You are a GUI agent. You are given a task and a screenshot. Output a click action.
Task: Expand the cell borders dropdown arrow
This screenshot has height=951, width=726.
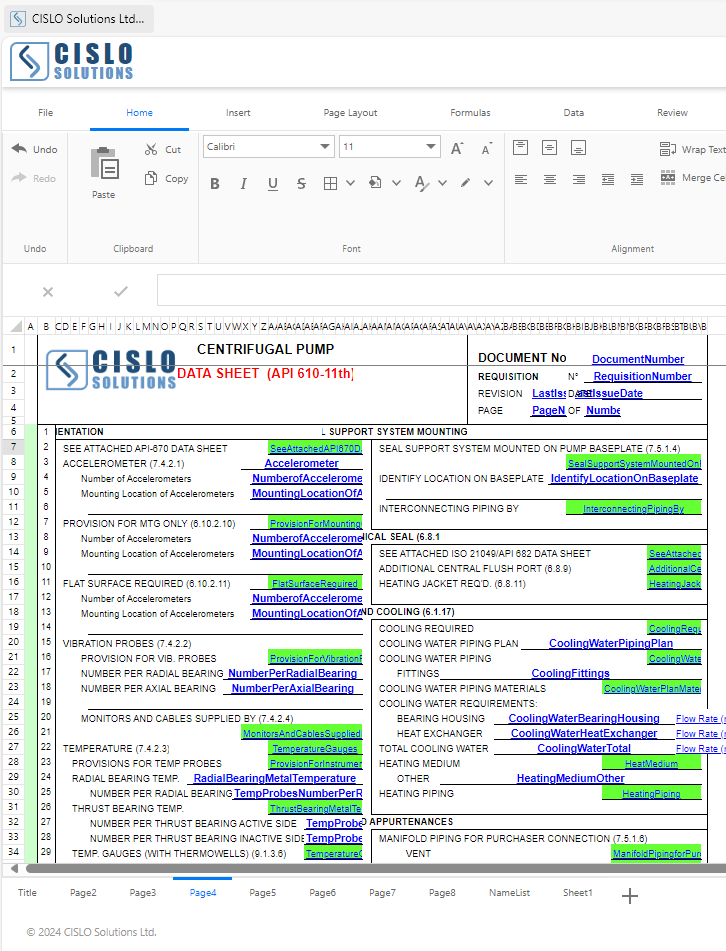tap(350, 184)
